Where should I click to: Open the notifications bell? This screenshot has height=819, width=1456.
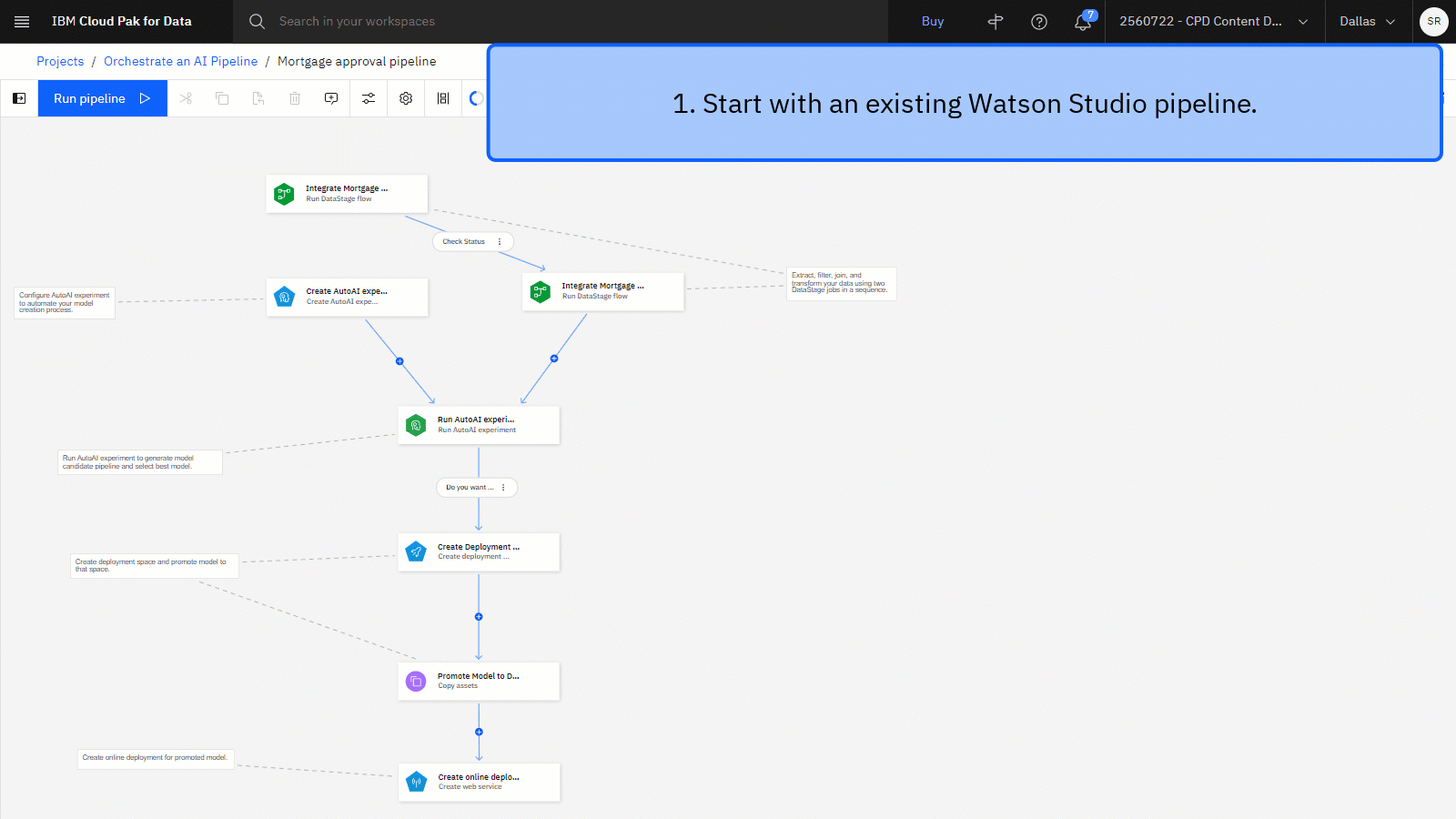[1082, 22]
